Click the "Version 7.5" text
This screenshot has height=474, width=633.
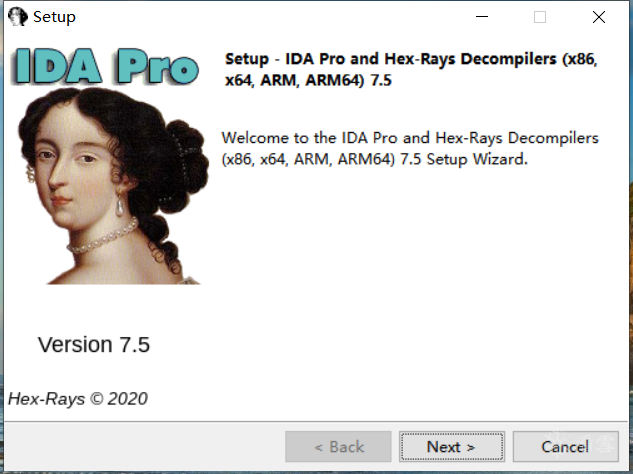(94, 345)
